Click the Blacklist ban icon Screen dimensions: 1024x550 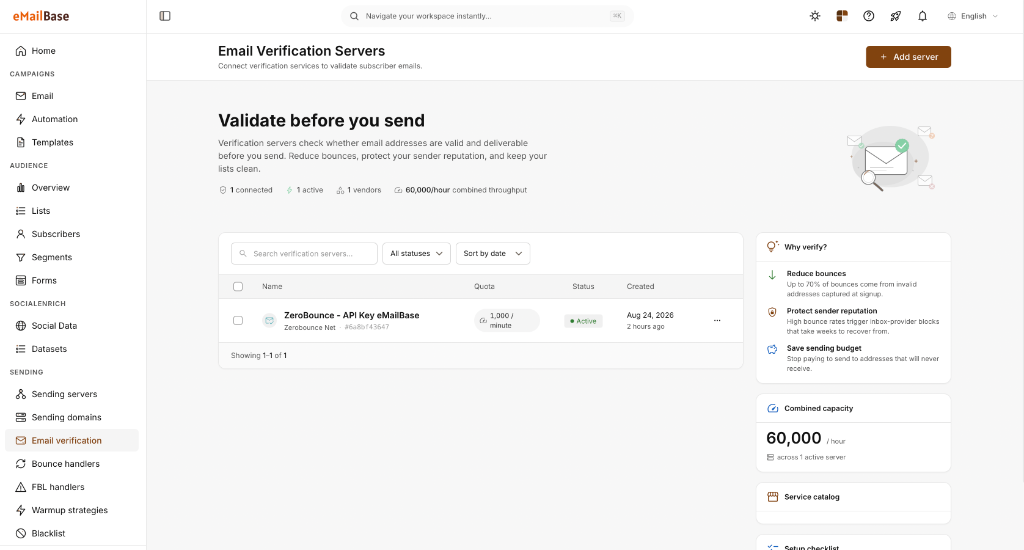click(x=21, y=533)
